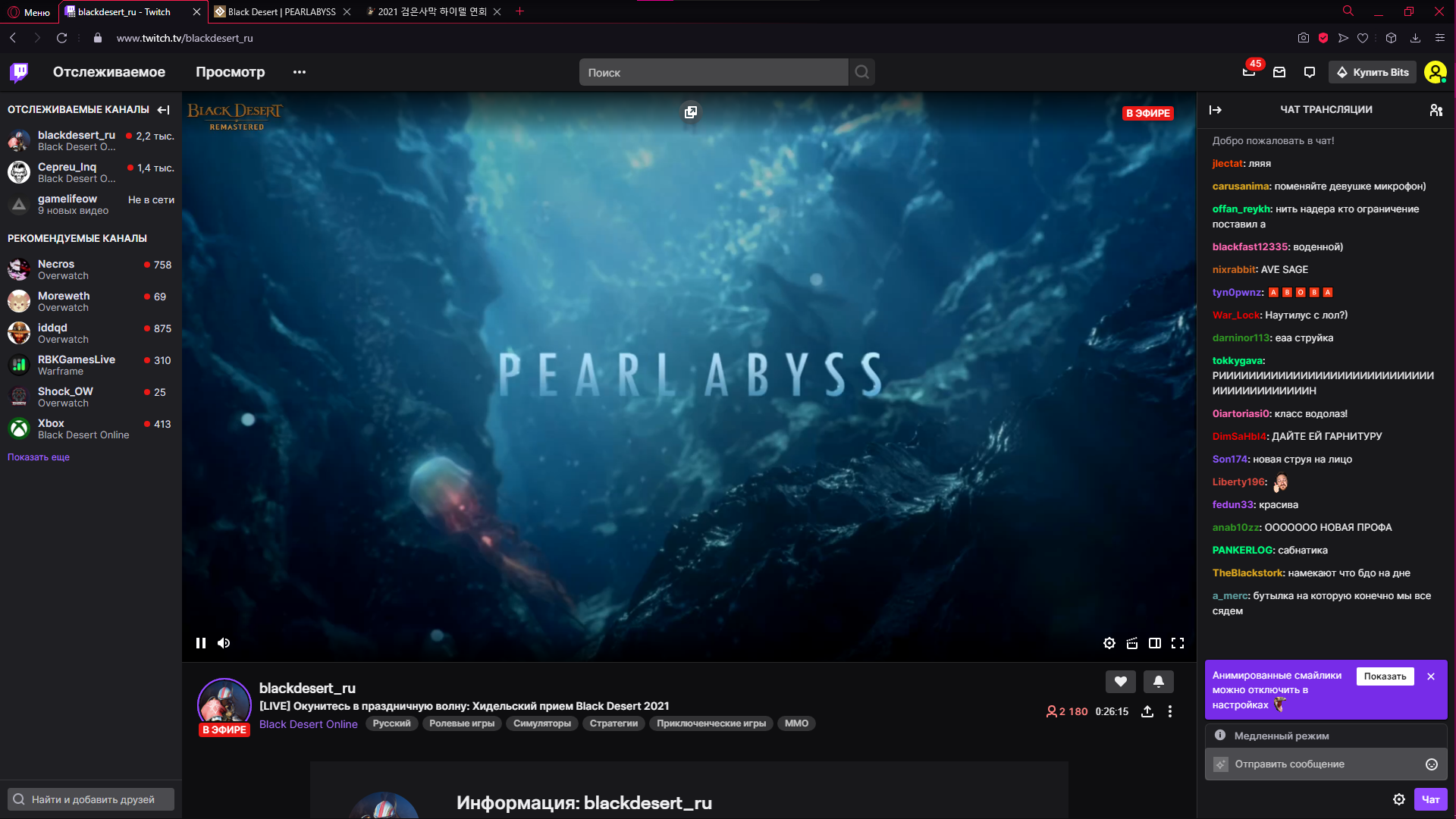Click the Ролевые игры tag
Screen dimensions: 1456x819
click(x=462, y=723)
